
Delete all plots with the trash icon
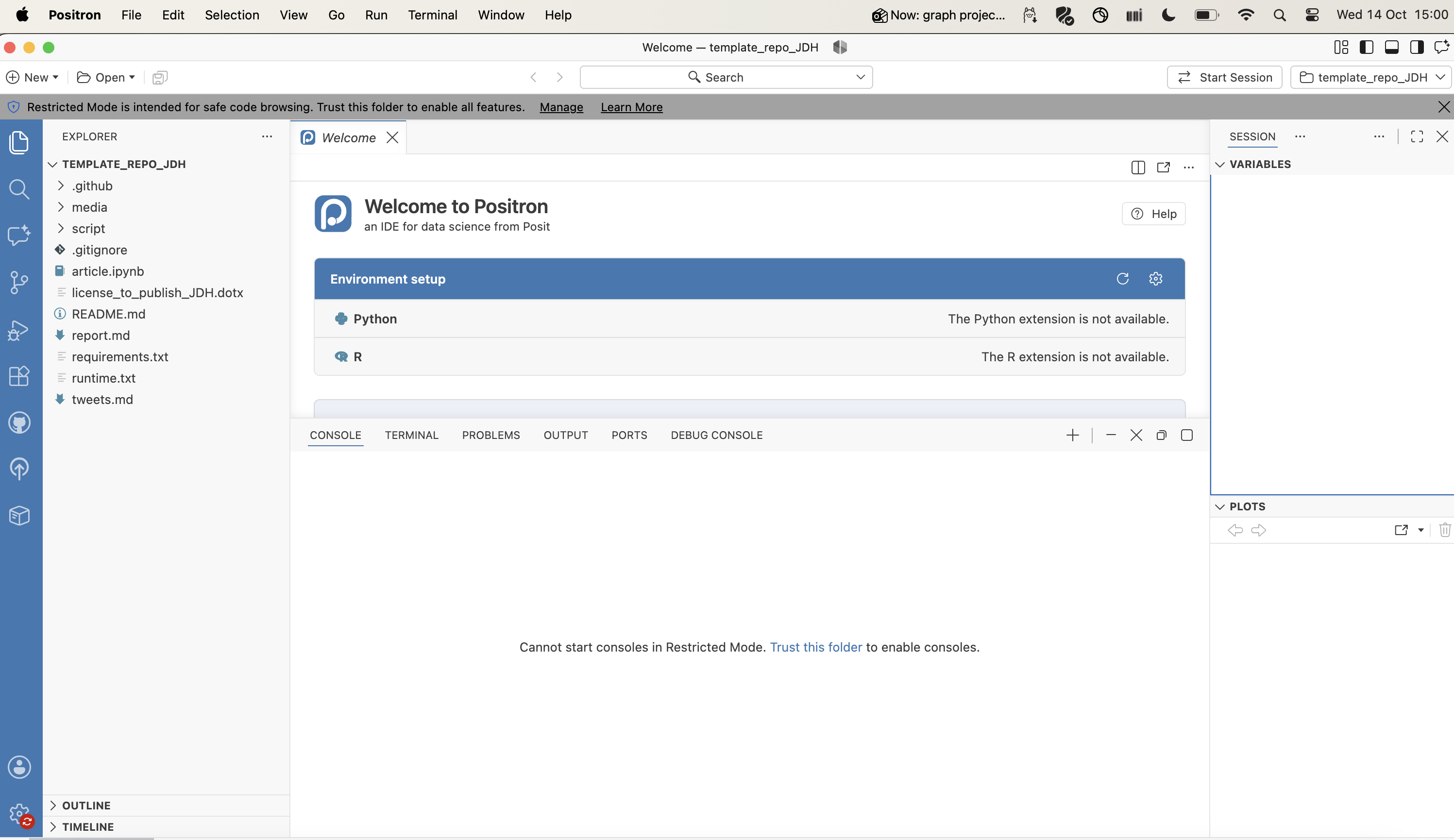point(1444,530)
